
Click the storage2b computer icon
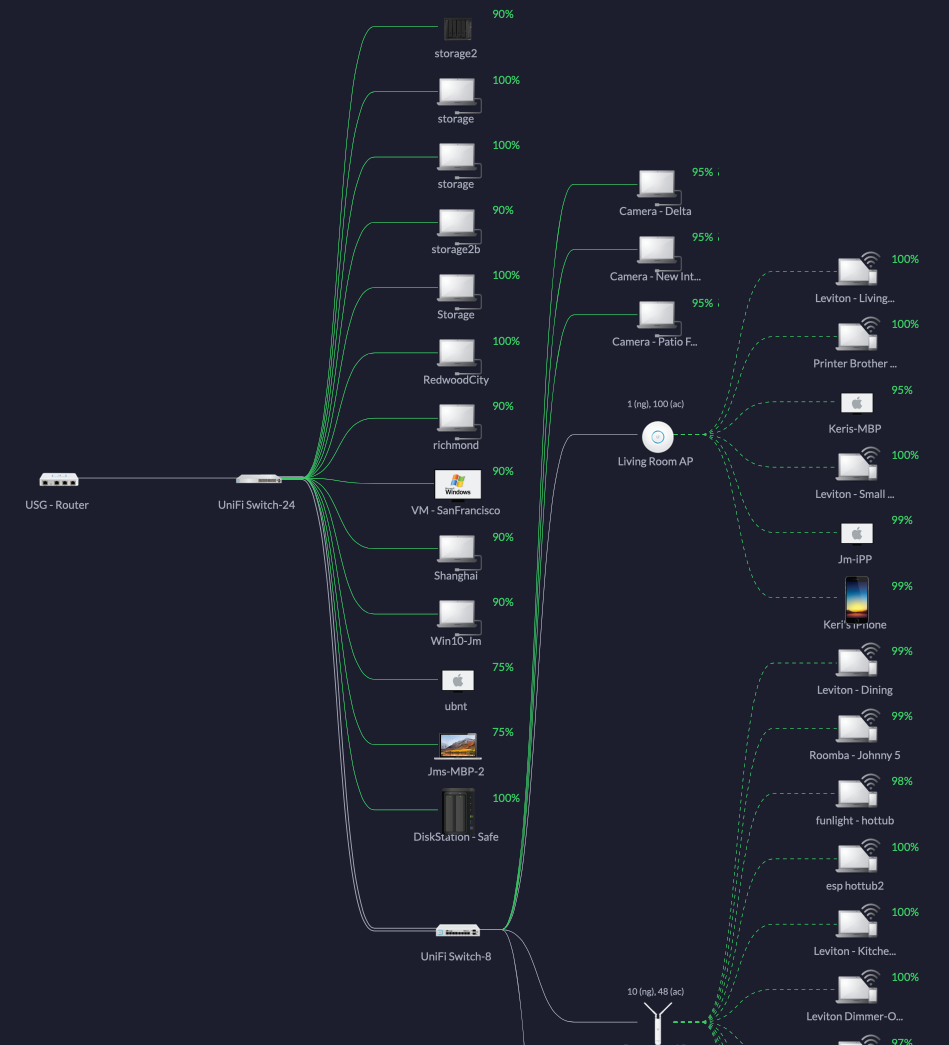(459, 225)
